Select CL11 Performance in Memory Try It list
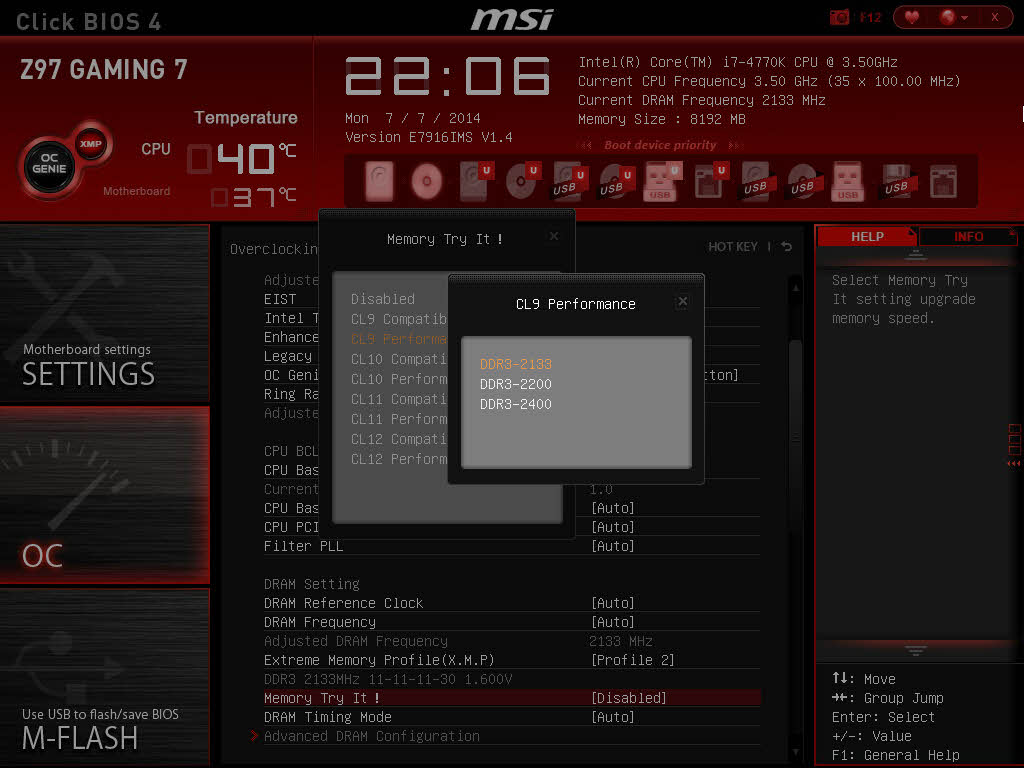This screenshot has height=768, width=1024. tap(399, 419)
